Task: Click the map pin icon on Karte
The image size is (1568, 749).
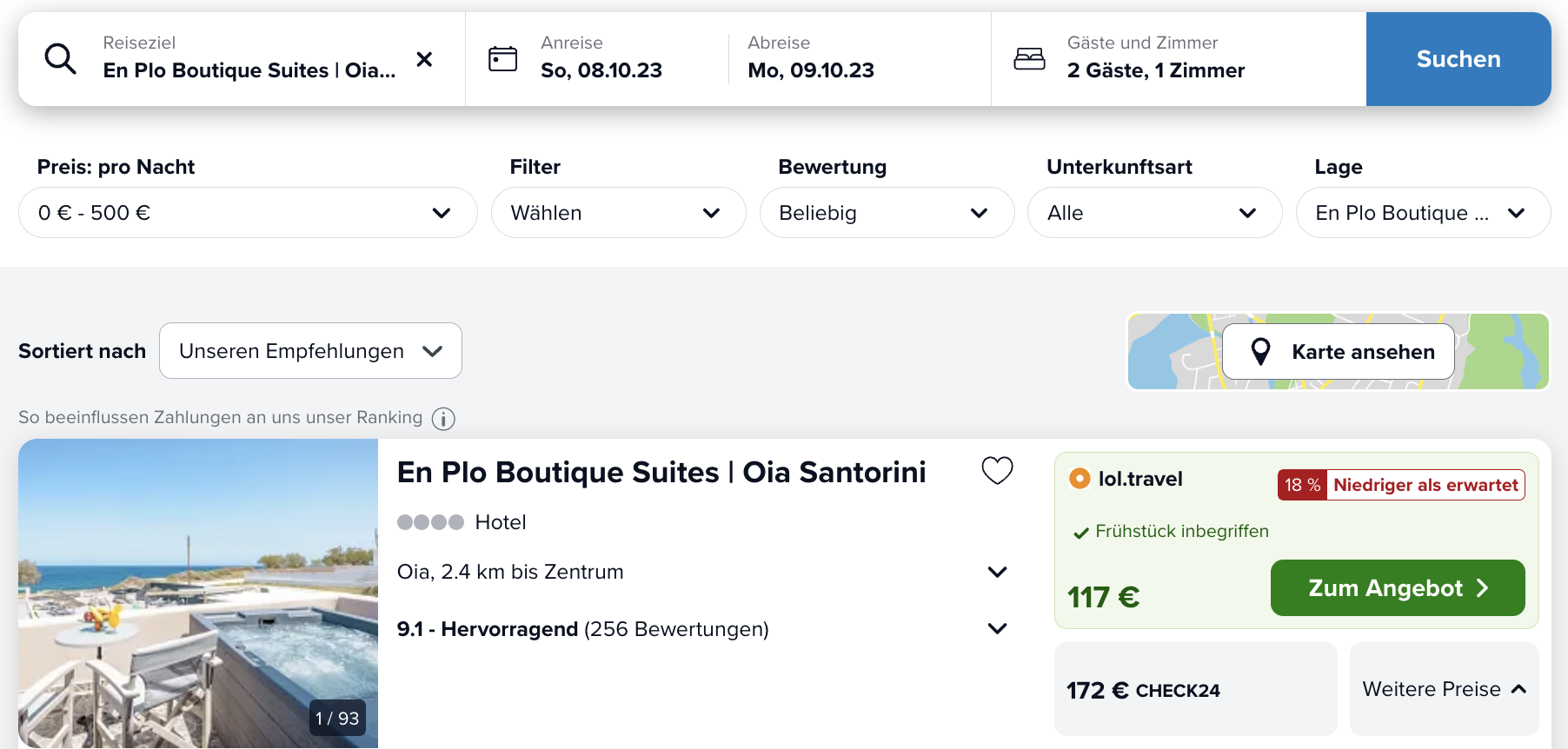Action: pyautogui.click(x=1260, y=352)
